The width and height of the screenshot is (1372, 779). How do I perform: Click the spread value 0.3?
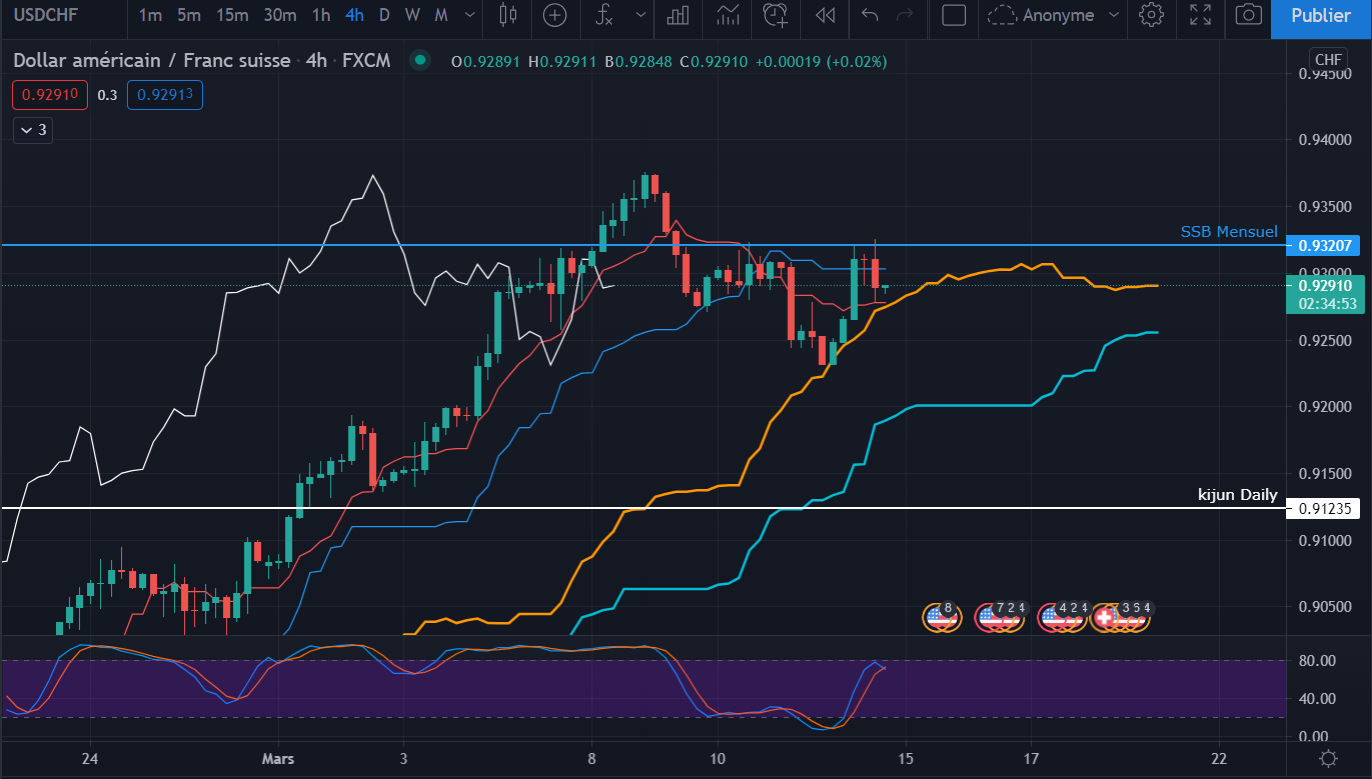tap(108, 95)
